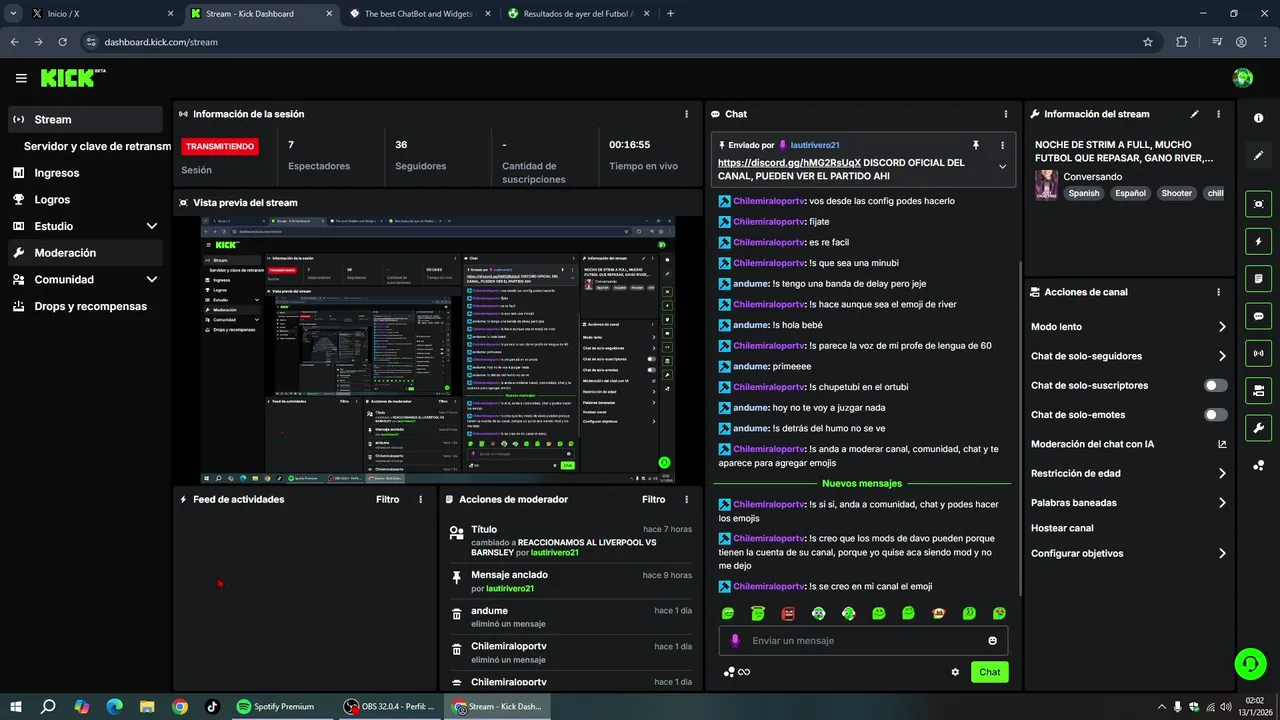Toggle activity feed lightning icon in right rail
This screenshot has width=1280, height=720.
click(x=1258, y=241)
